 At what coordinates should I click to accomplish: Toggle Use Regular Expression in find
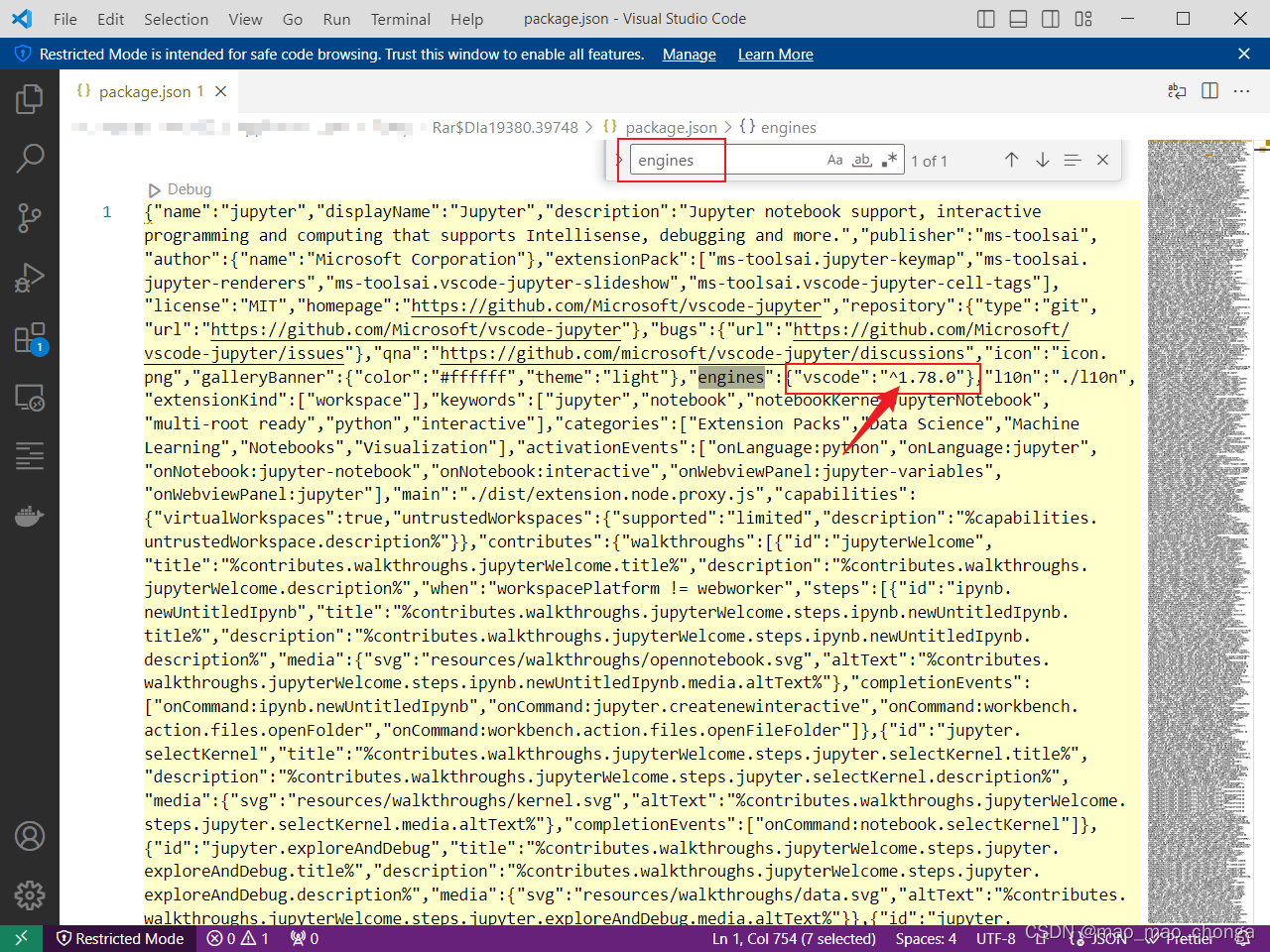(889, 160)
